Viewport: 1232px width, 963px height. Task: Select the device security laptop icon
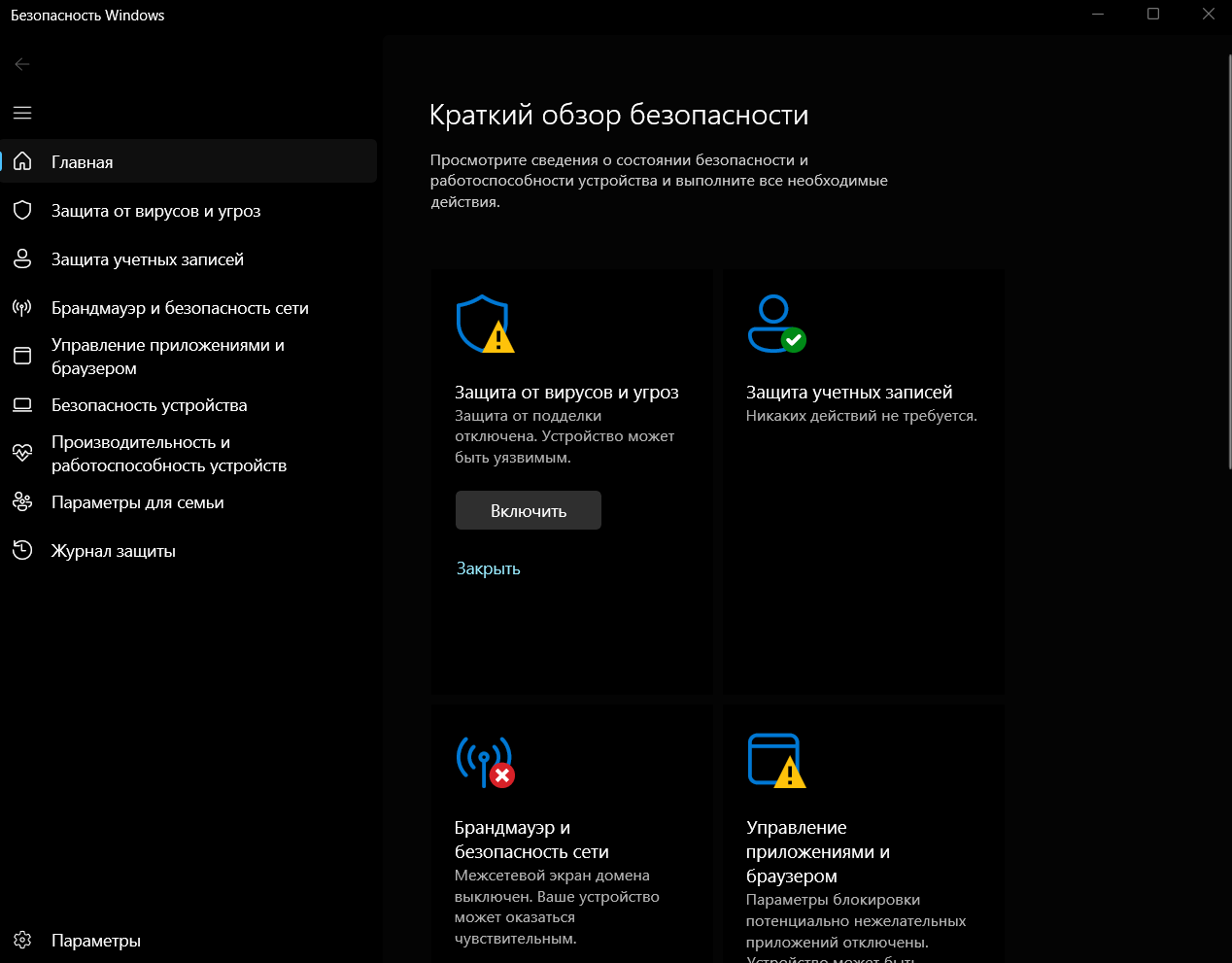tap(21, 404)
